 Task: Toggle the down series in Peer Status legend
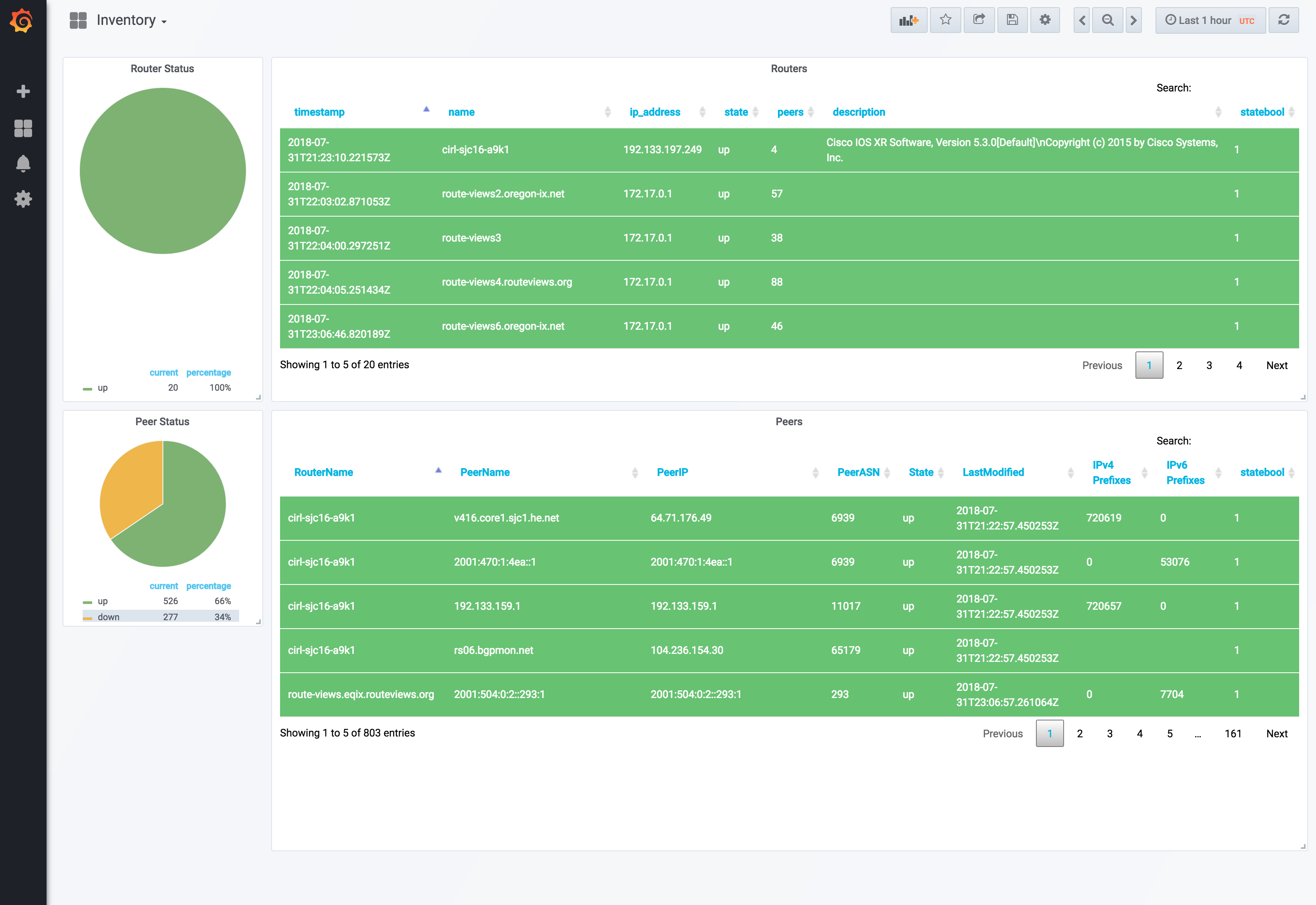click(x=108, y=617)
